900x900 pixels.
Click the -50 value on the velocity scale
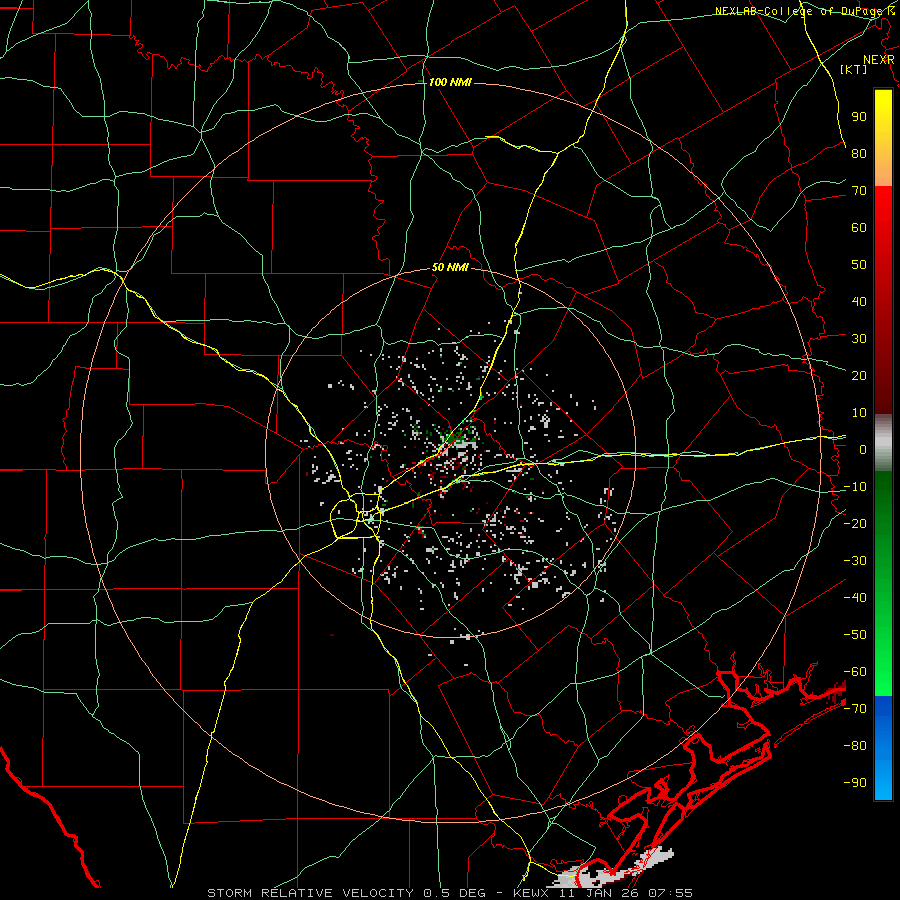click(x=855, y=635)
